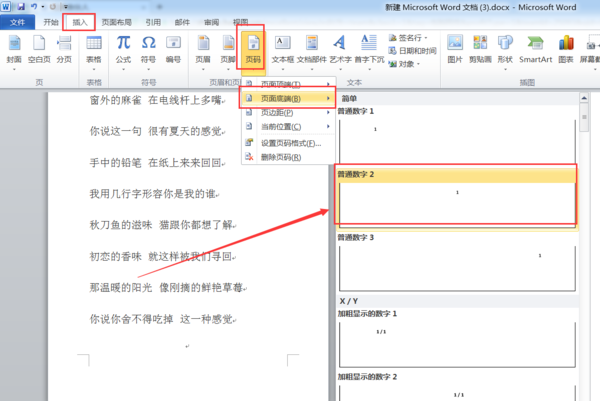Select the WordArt (艺术字) tool
The height and width of the screenshot is (401, 600).
pyautogui.click(x=340, y=52)
